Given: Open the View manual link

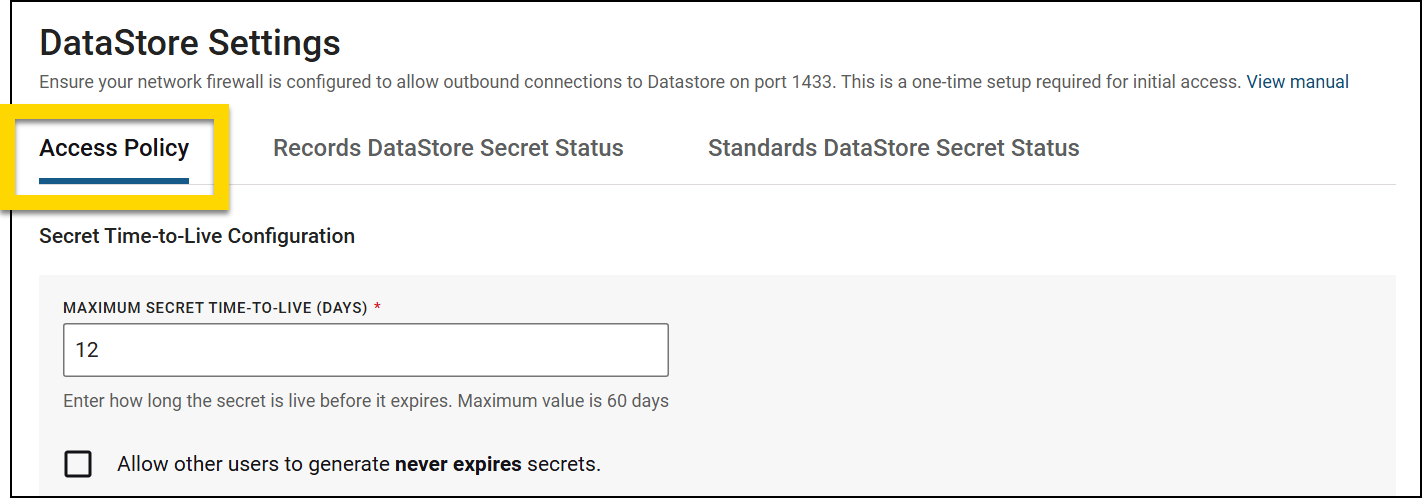Looking at the screenshot, I should (x=1297, y=82).
